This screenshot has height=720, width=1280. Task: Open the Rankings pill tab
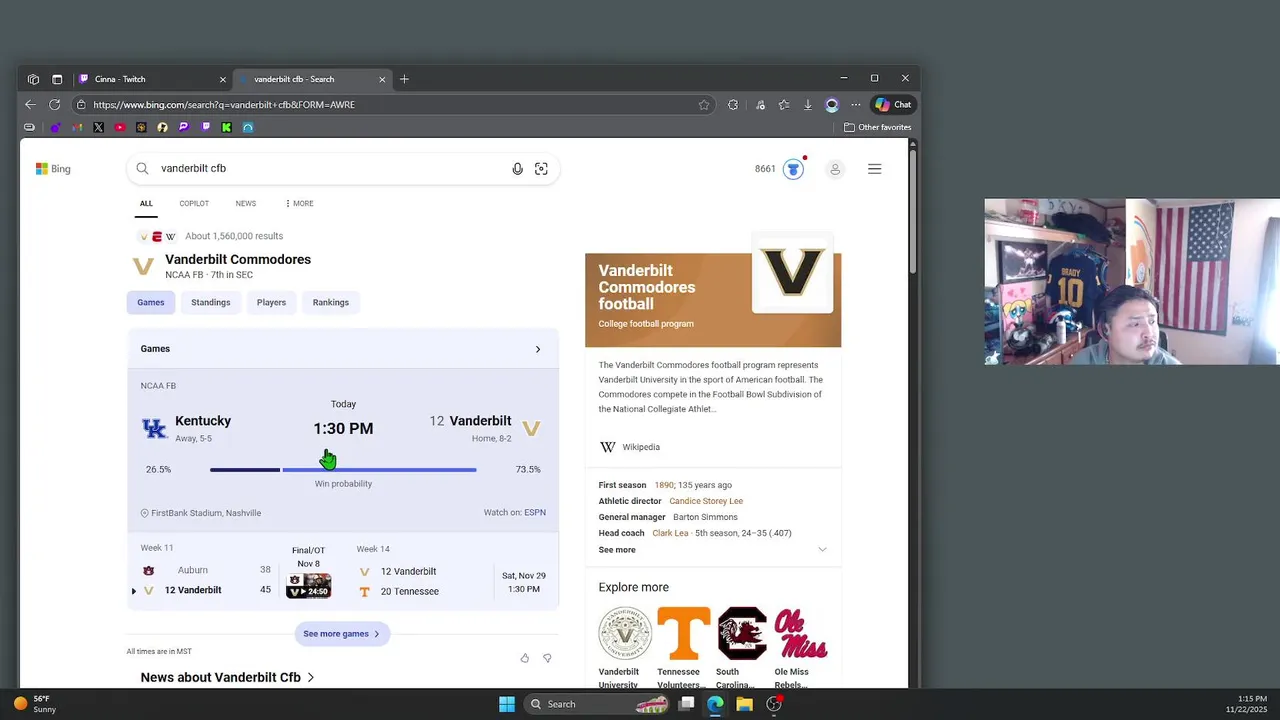[x=331, y=302]
